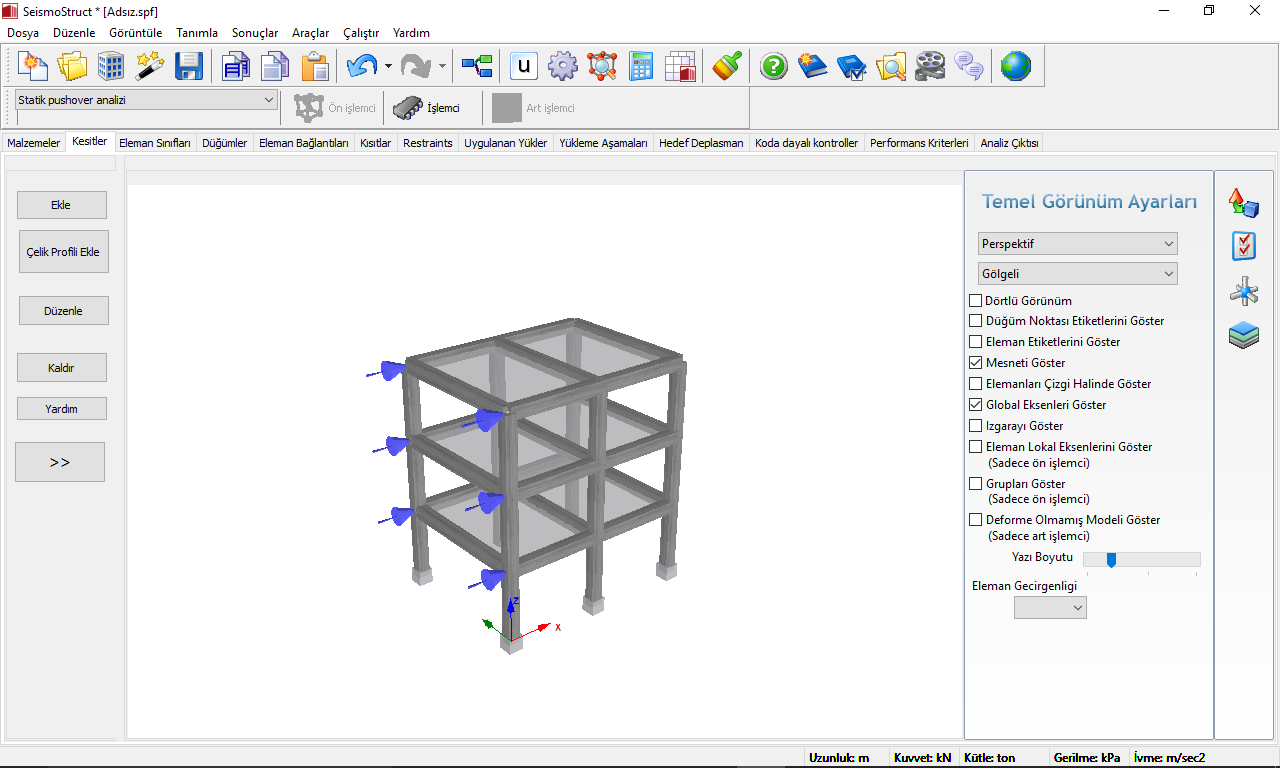Open project settings gear icon
The height and width of the screenshot is (768, 1280).
[563, 67]
